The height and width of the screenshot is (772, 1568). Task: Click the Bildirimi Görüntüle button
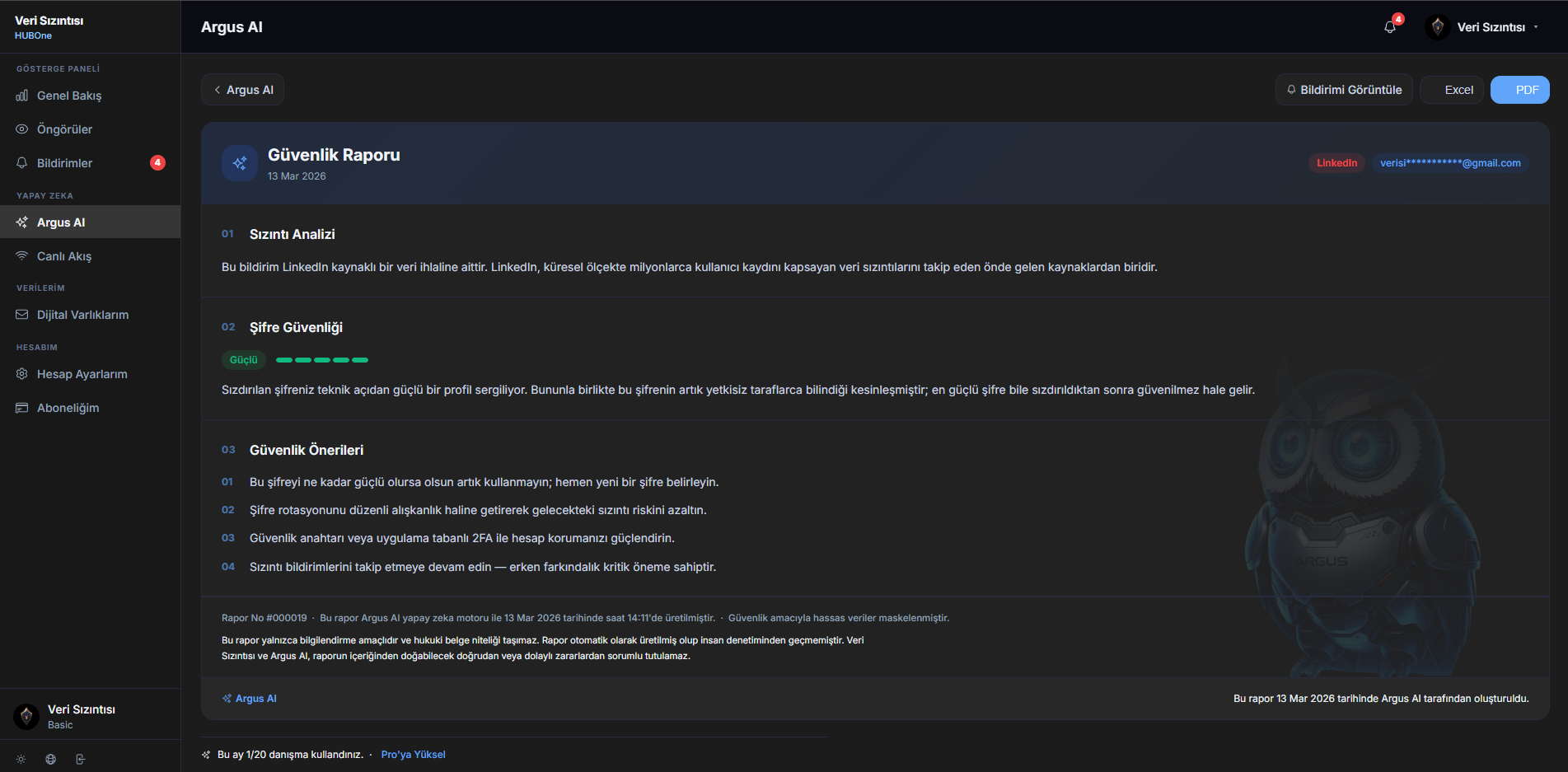[1344, 90]
